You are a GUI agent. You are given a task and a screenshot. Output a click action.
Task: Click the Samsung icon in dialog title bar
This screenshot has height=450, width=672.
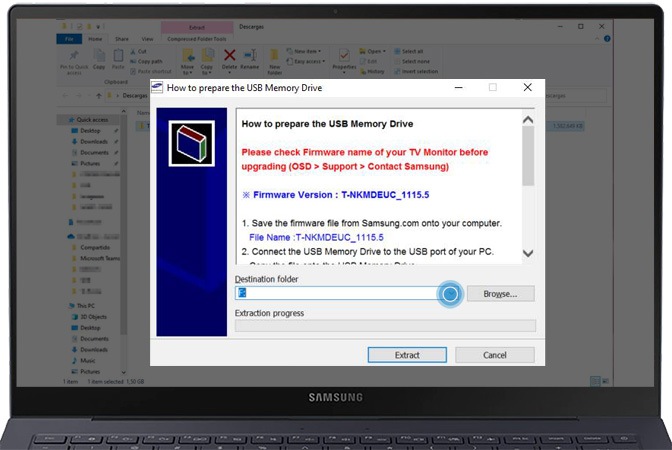click(157, 87)
